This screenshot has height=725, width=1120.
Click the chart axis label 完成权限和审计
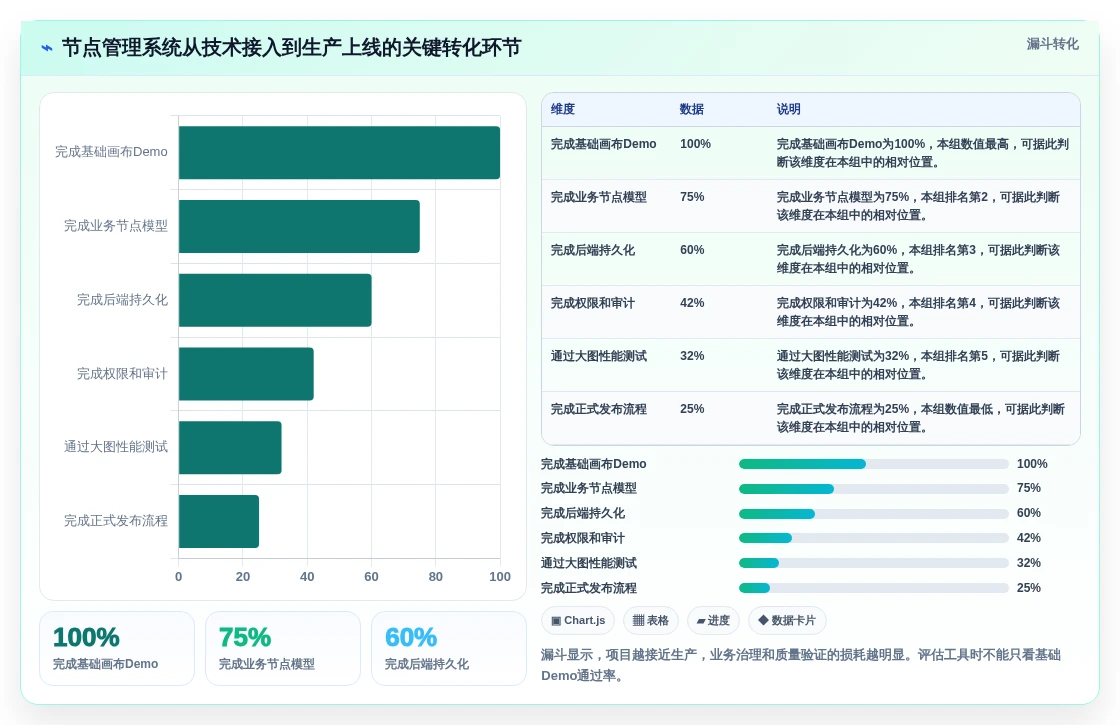tap(122, 374)
